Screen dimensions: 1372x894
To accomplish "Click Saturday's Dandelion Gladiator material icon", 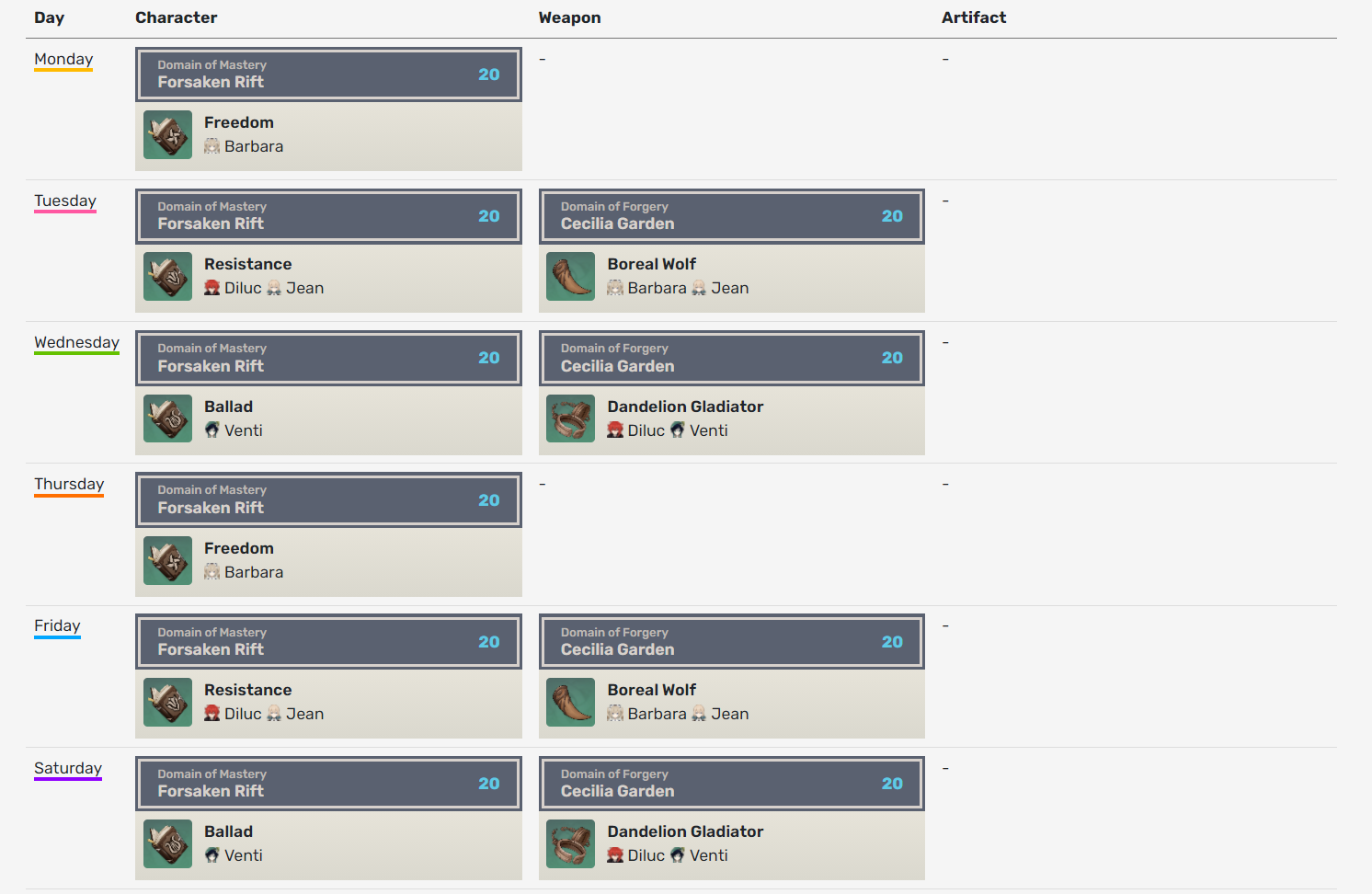I will [571, 844].
